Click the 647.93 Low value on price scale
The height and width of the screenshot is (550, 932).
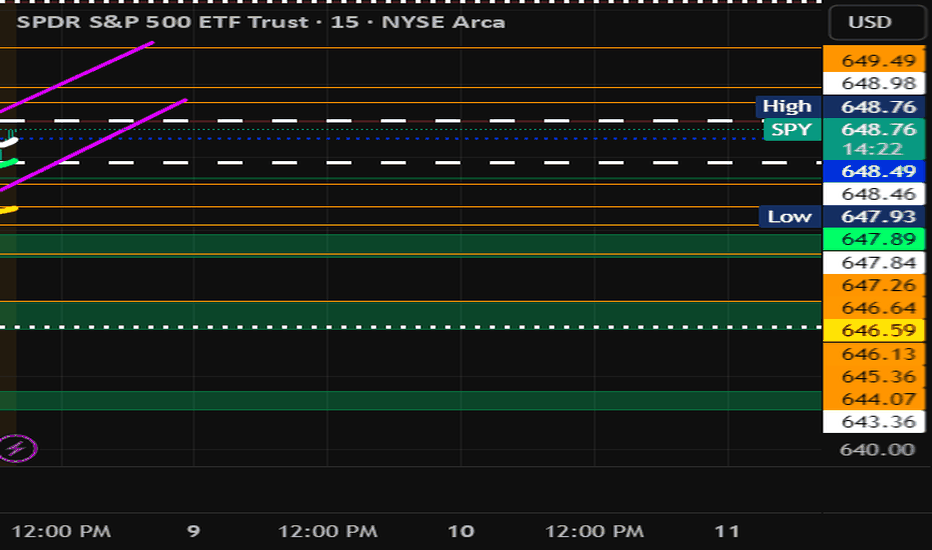pyautogui.click(x=874, y=216)
